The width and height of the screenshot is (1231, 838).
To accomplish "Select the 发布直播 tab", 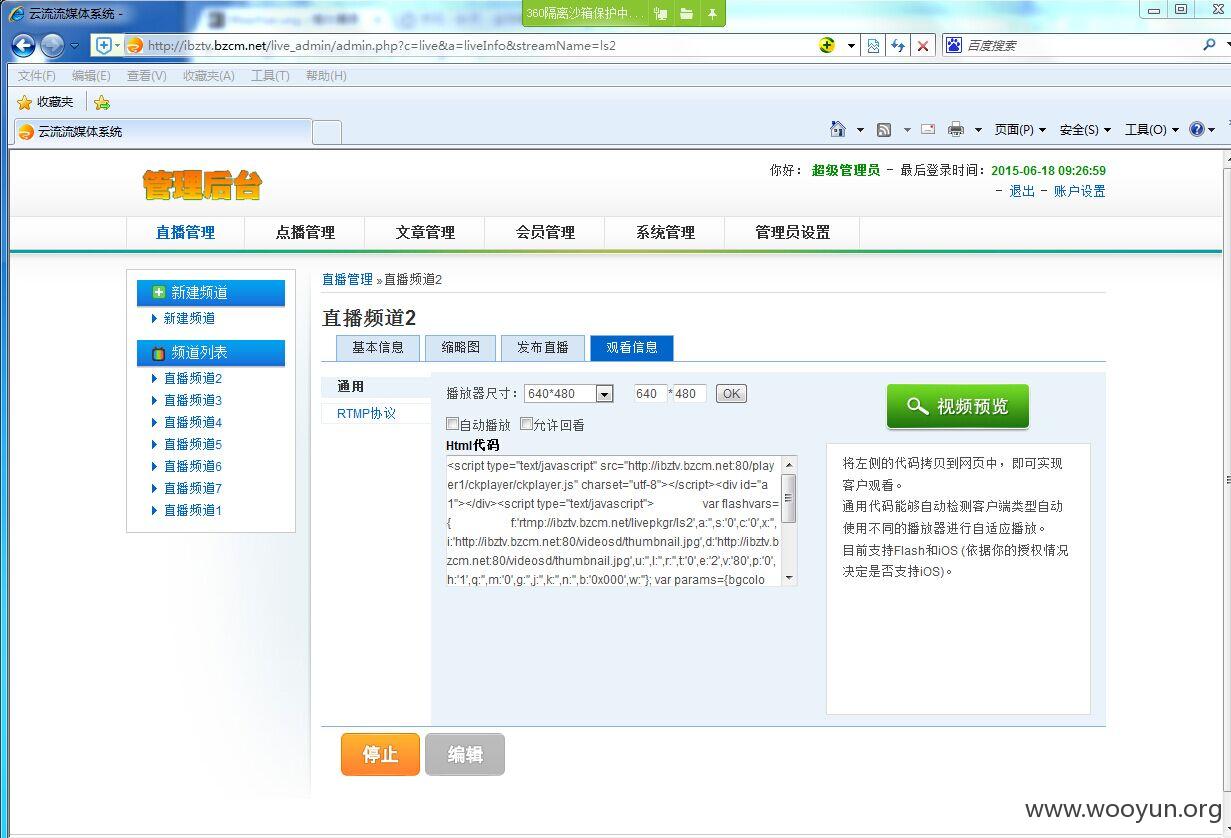I will 543,348.
